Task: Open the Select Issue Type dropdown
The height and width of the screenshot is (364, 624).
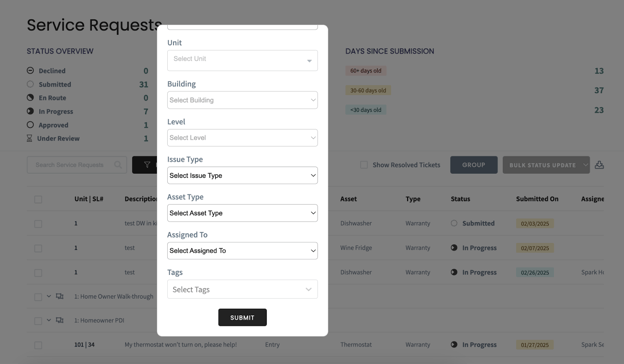Action: (x=242, y=175)
